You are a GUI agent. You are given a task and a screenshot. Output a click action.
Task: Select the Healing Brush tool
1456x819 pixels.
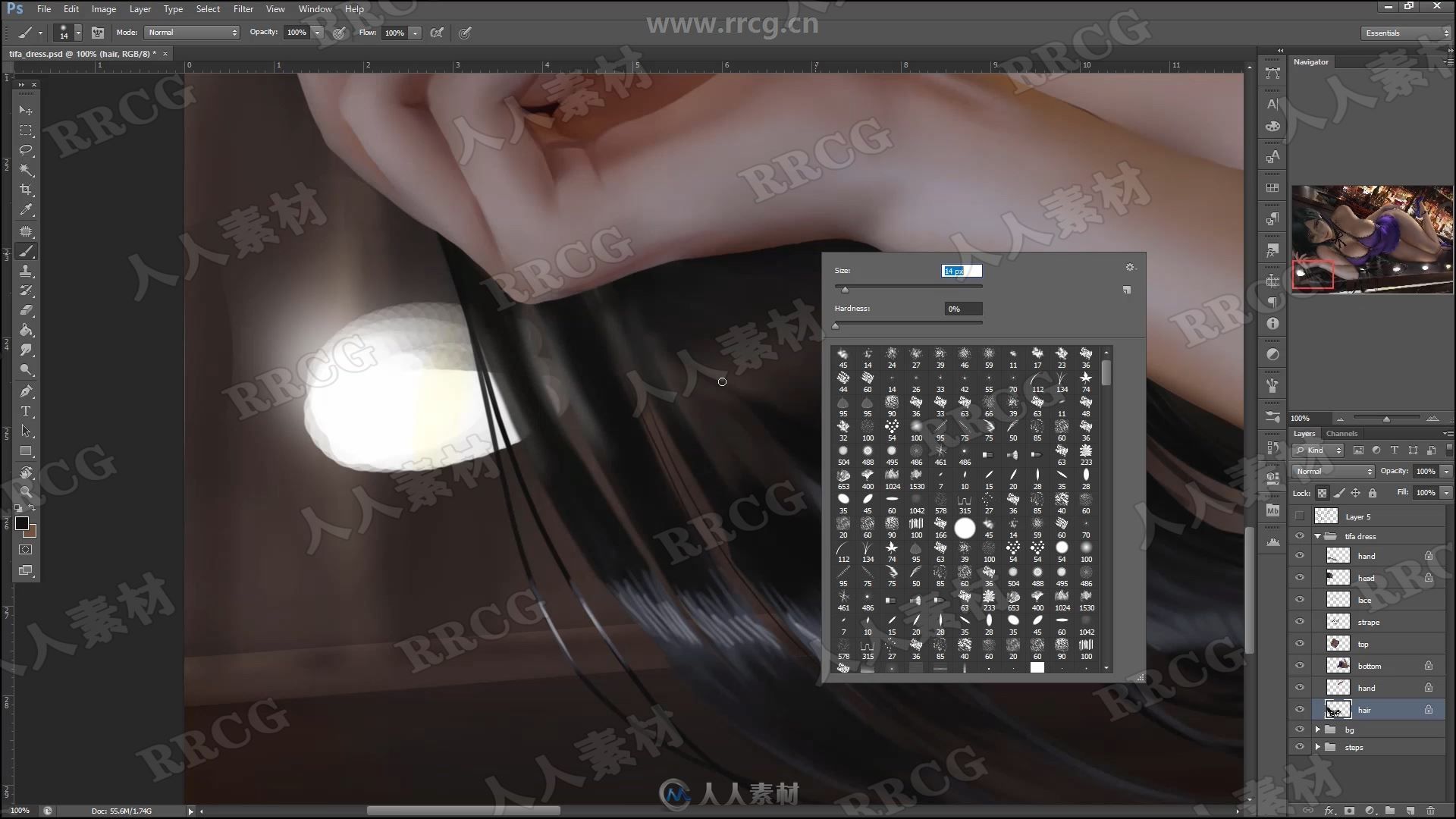tap(26, 231)
